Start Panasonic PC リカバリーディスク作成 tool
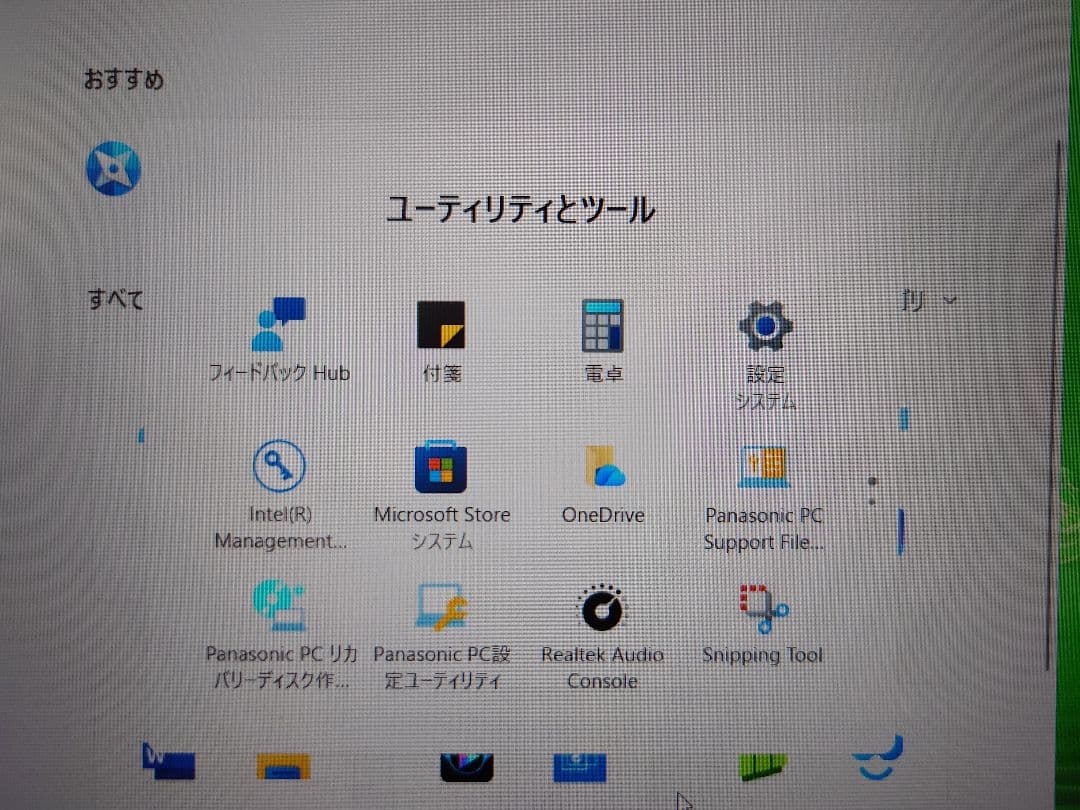 281,607
